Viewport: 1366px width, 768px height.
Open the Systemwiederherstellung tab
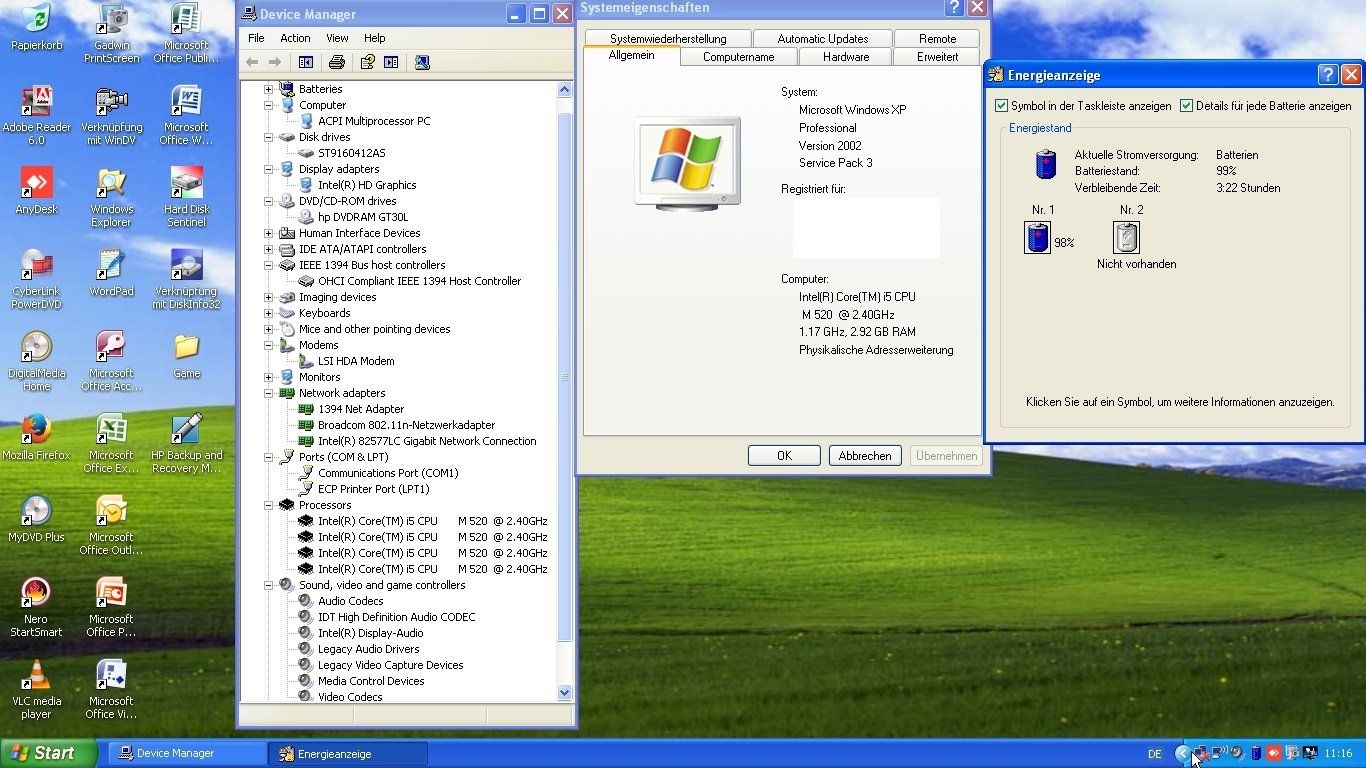[668, 38]
